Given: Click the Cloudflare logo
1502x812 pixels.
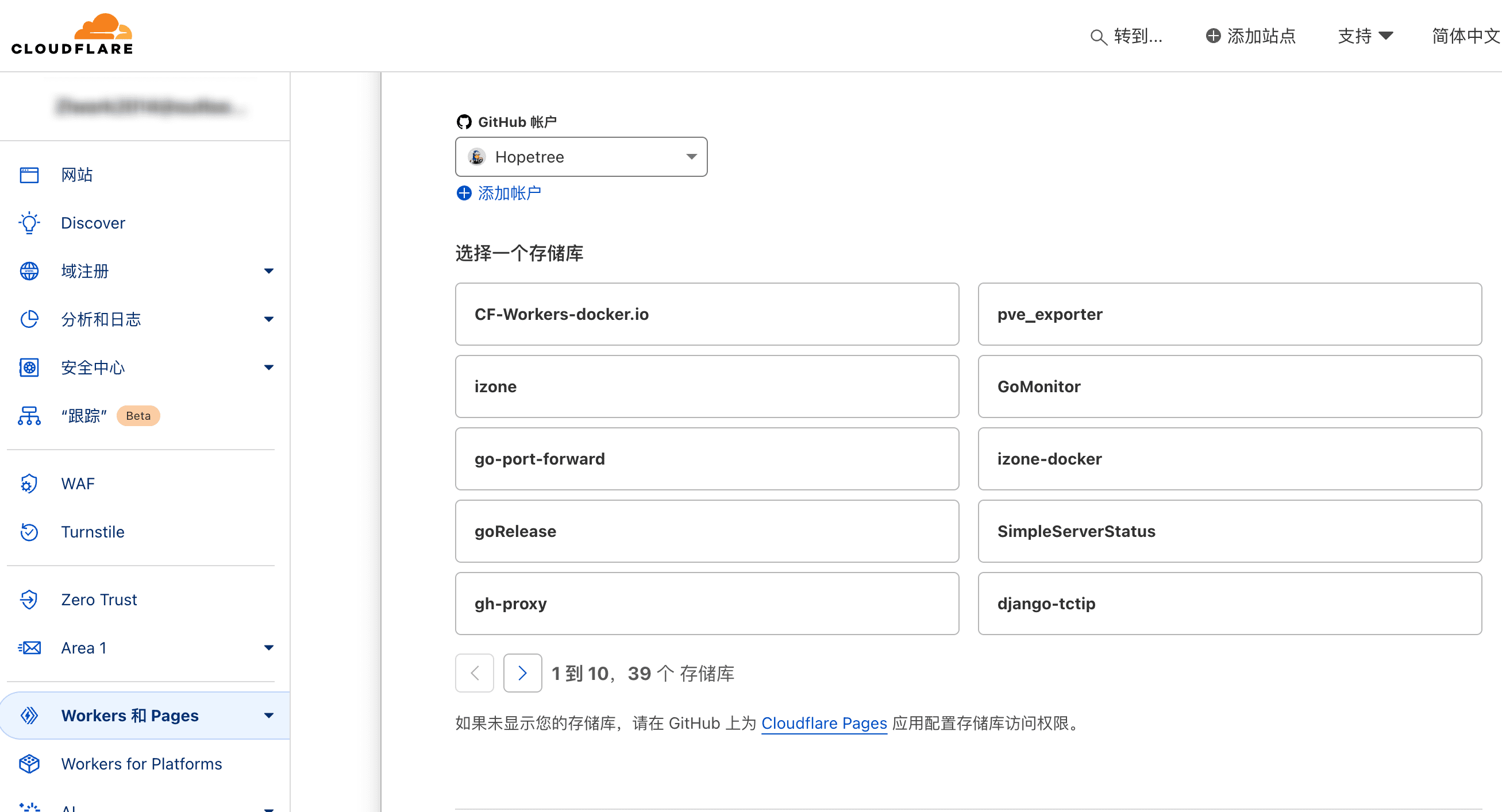Looking at the screenshot, I should (71, 33).
